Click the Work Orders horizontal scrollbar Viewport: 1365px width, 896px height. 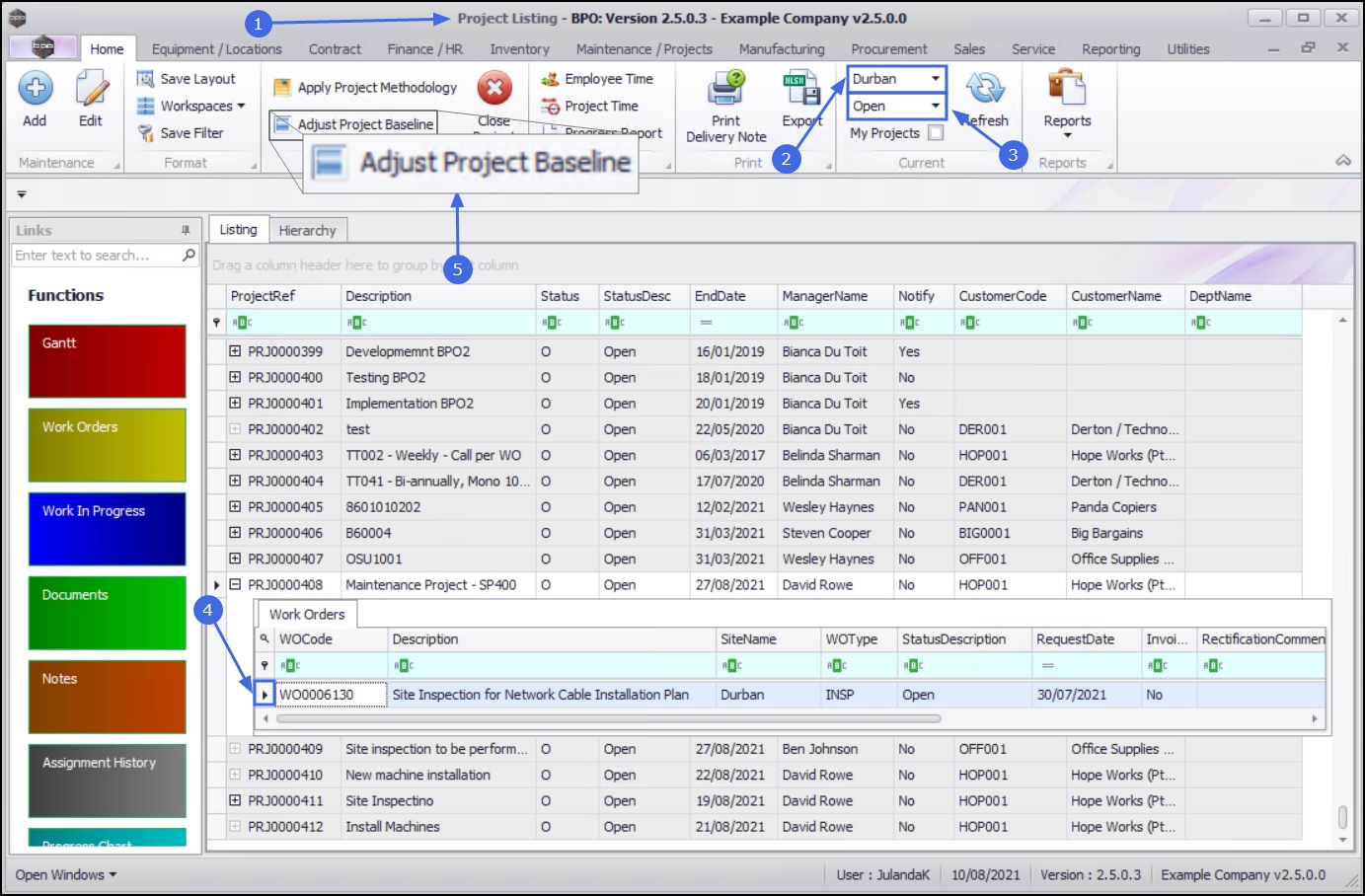tap(607, 718)
